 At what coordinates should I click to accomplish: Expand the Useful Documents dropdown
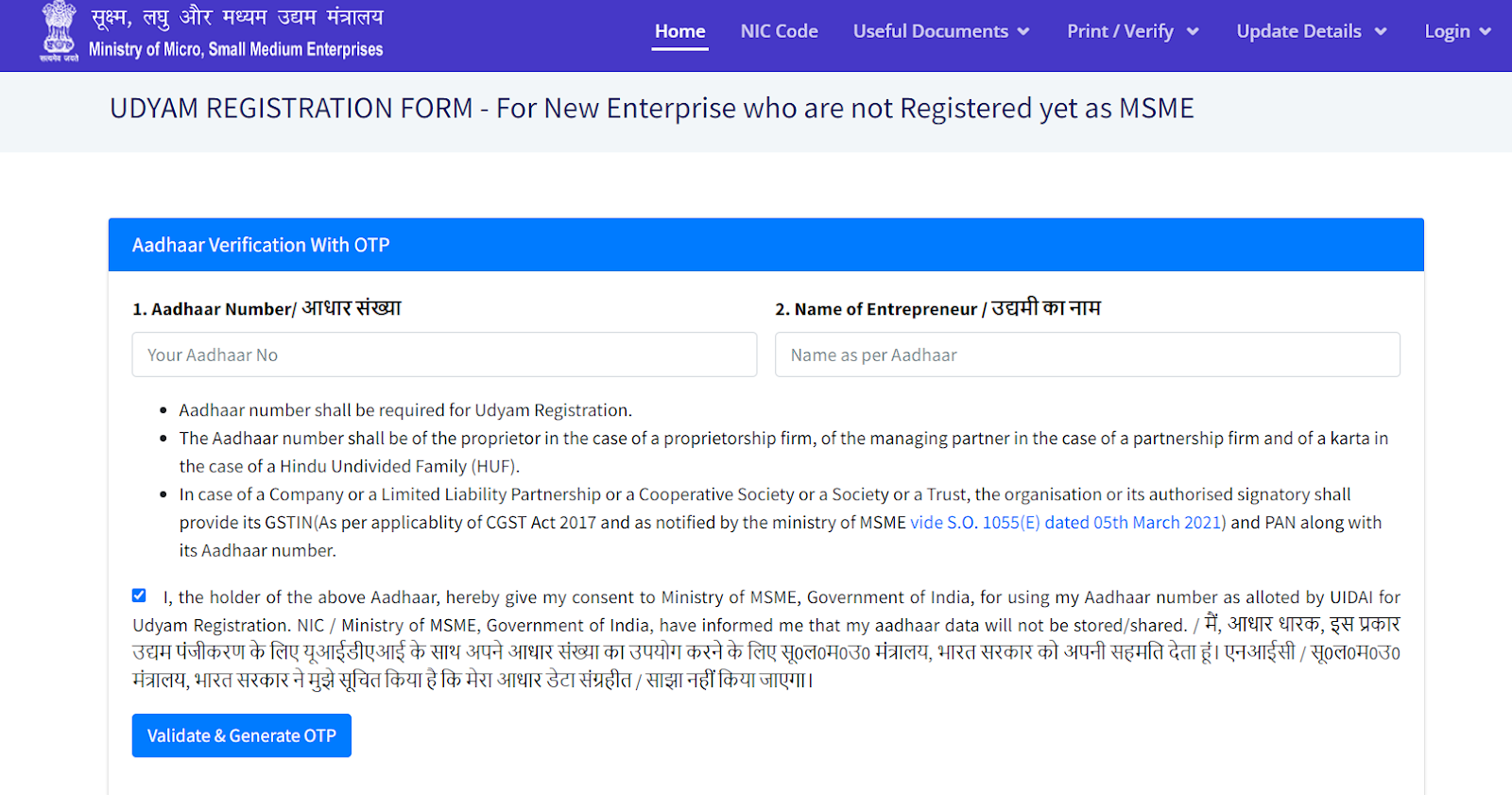click(941, 31)
